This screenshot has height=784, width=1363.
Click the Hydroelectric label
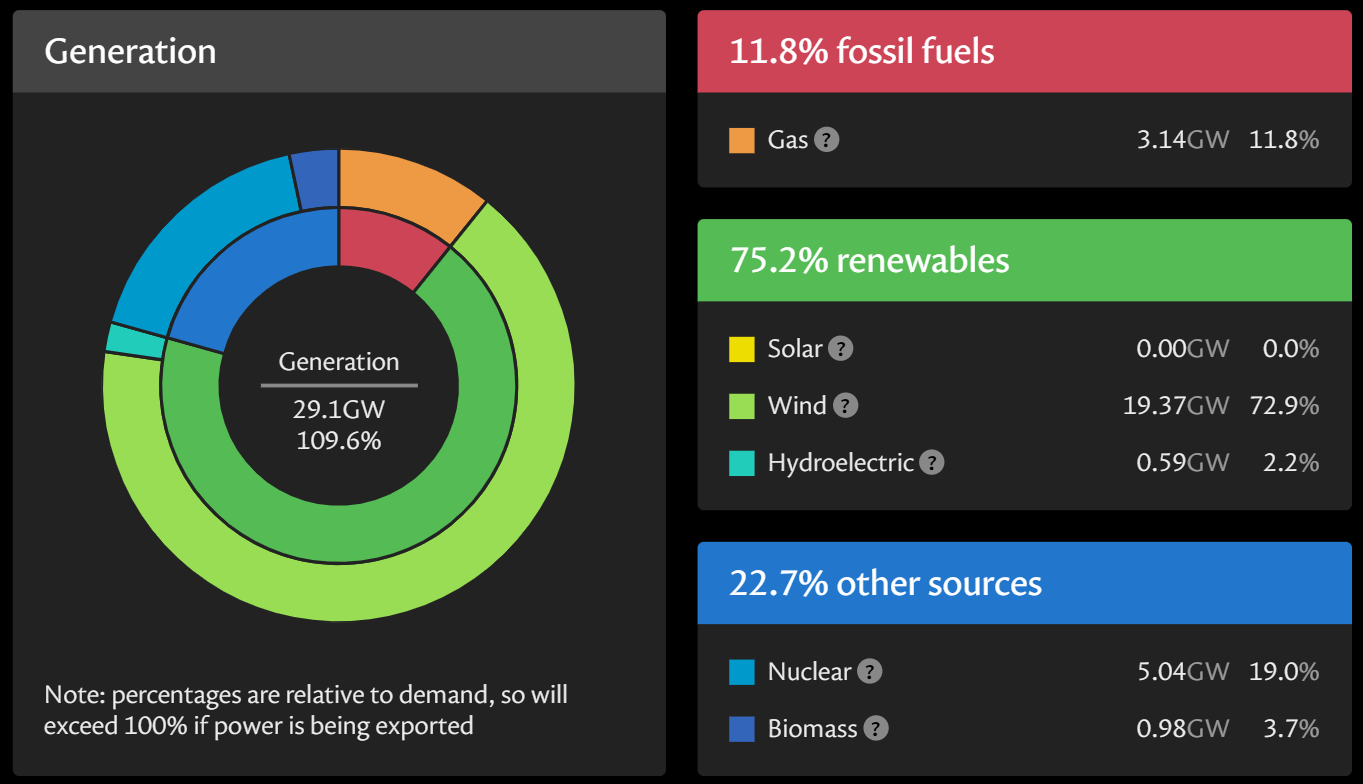pyautogui.click(x=841, y=463)
